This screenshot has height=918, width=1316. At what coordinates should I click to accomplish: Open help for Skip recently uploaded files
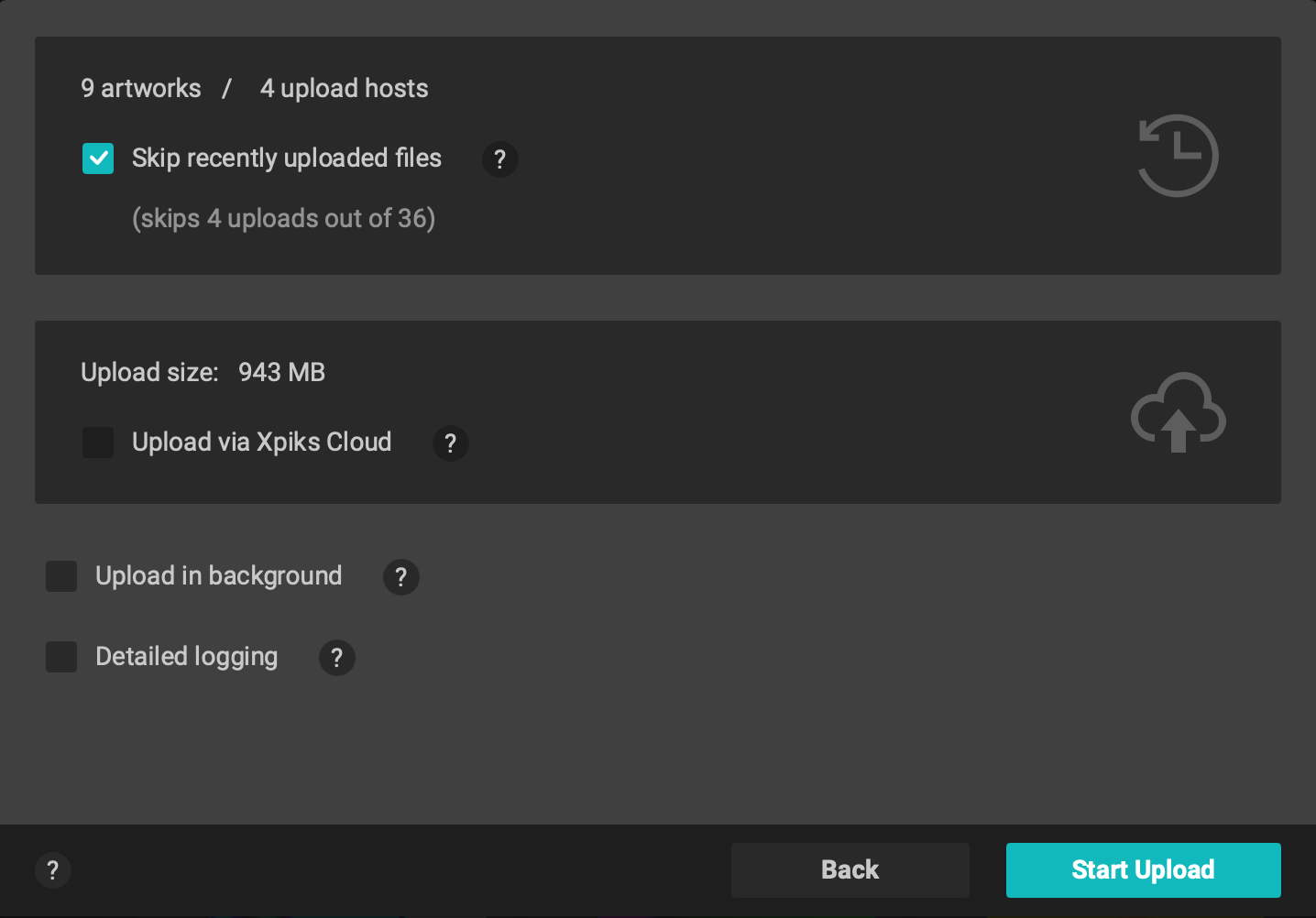point(500,159)
